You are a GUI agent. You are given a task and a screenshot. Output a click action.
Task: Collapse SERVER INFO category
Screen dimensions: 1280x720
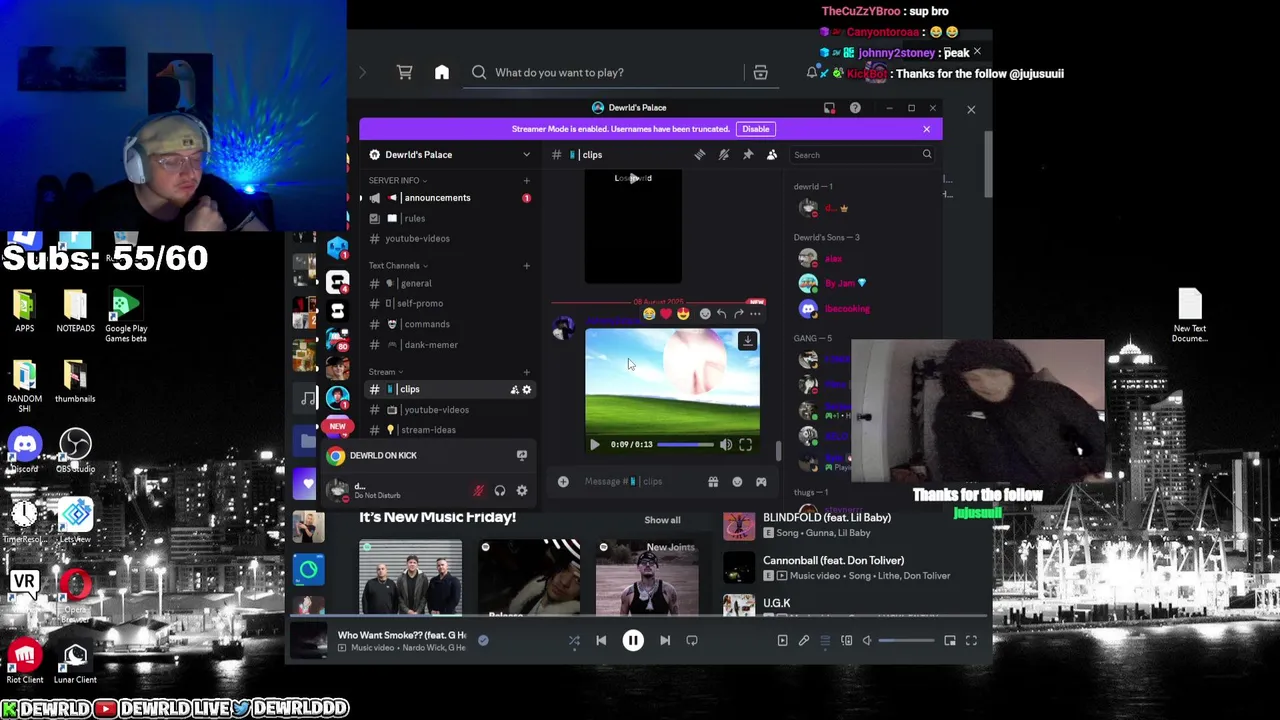(397, 181)
